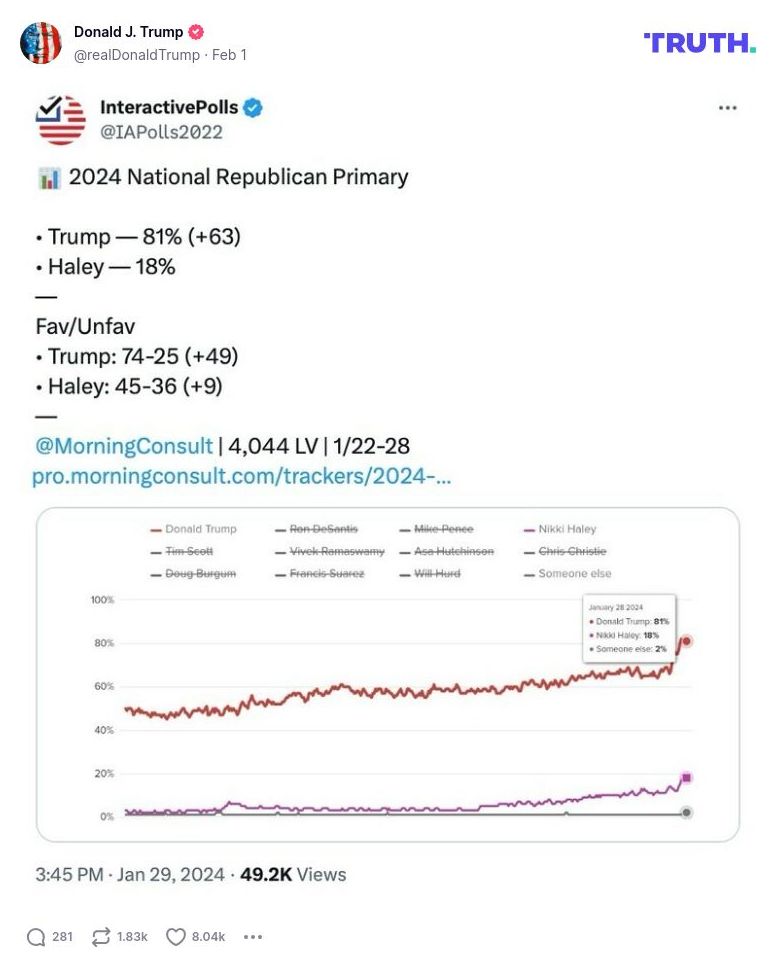Open Donald J. Trump's profile avatar
Image resolution: width=777 pixels, height=967 pixels.
[x=42, y=44]
